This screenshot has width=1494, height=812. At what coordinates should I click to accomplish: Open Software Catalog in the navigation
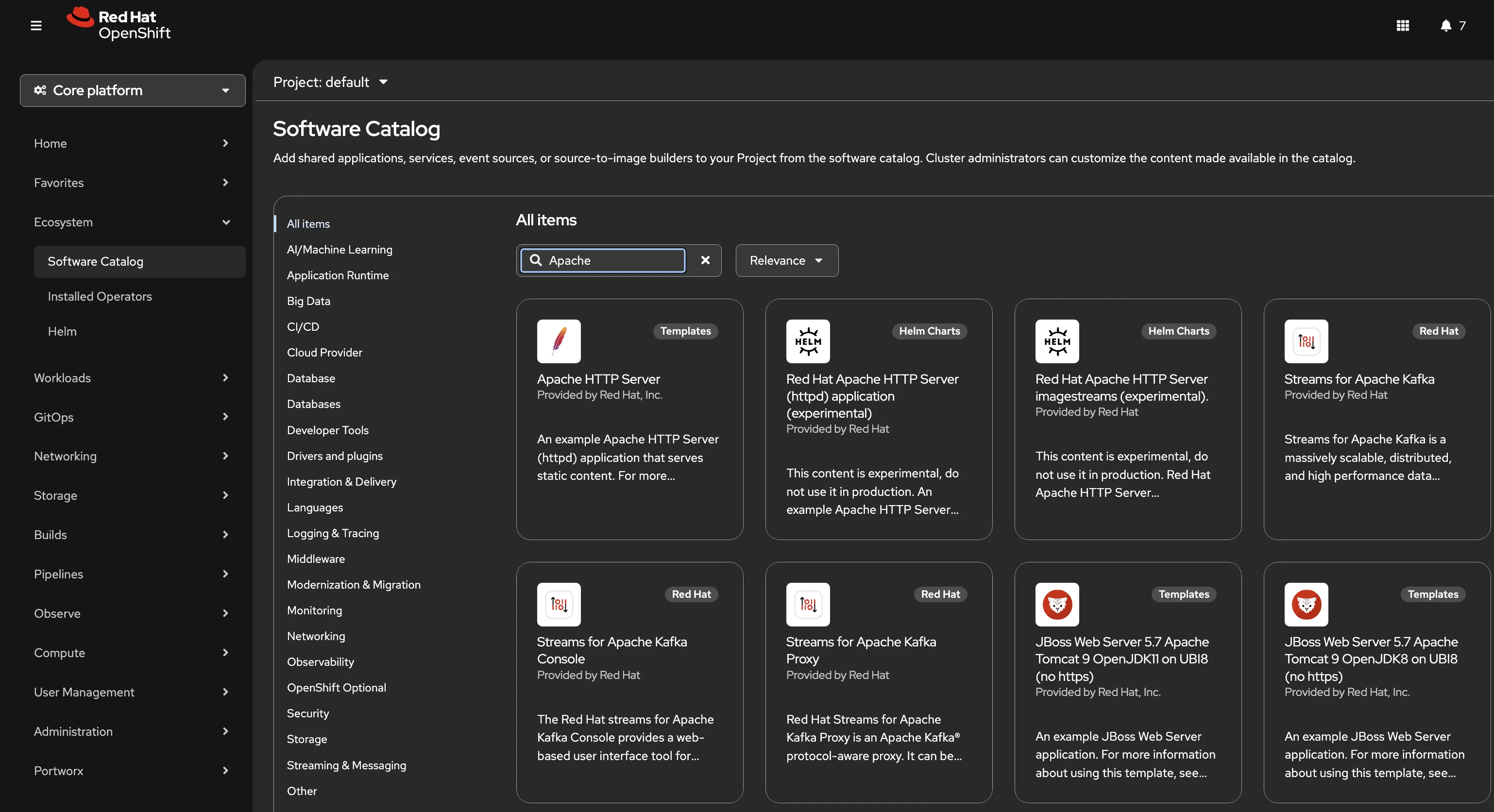click(x=96, y=262)
